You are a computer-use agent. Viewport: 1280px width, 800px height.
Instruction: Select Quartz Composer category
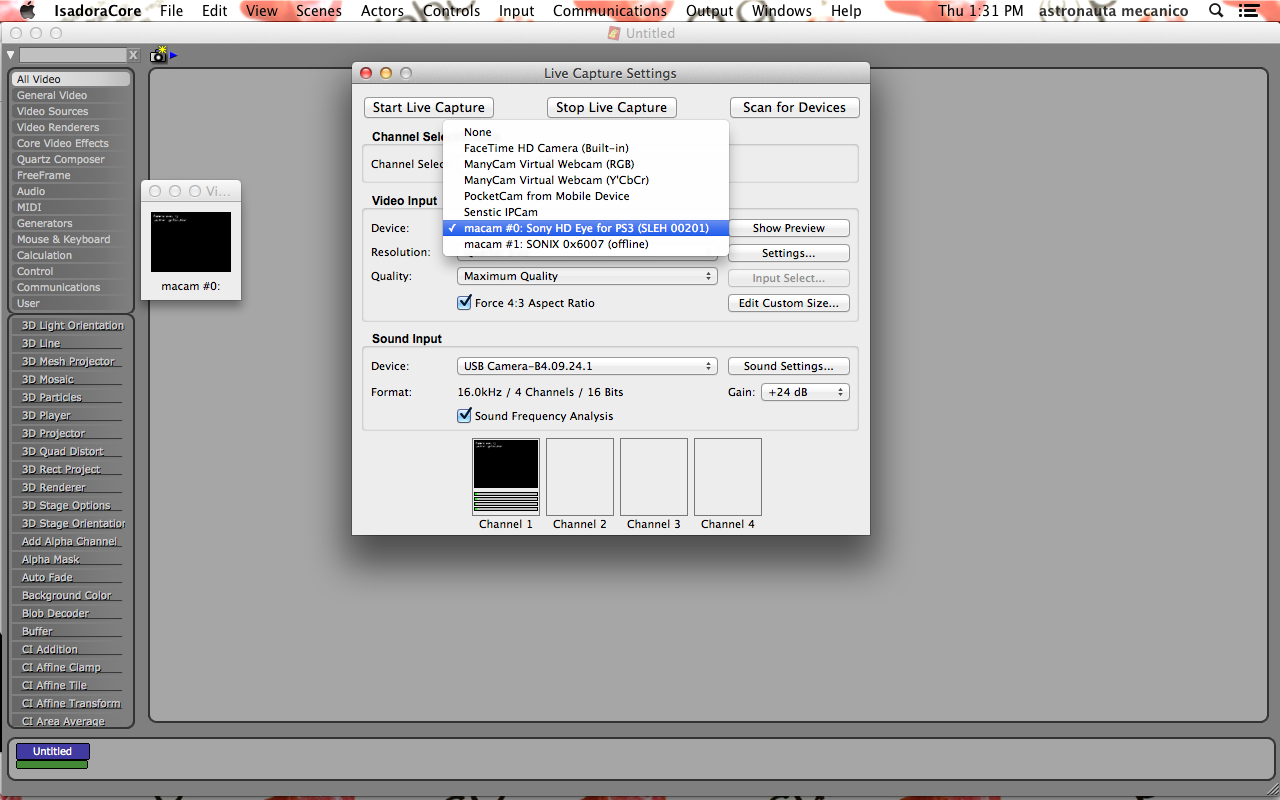(70, 159)
